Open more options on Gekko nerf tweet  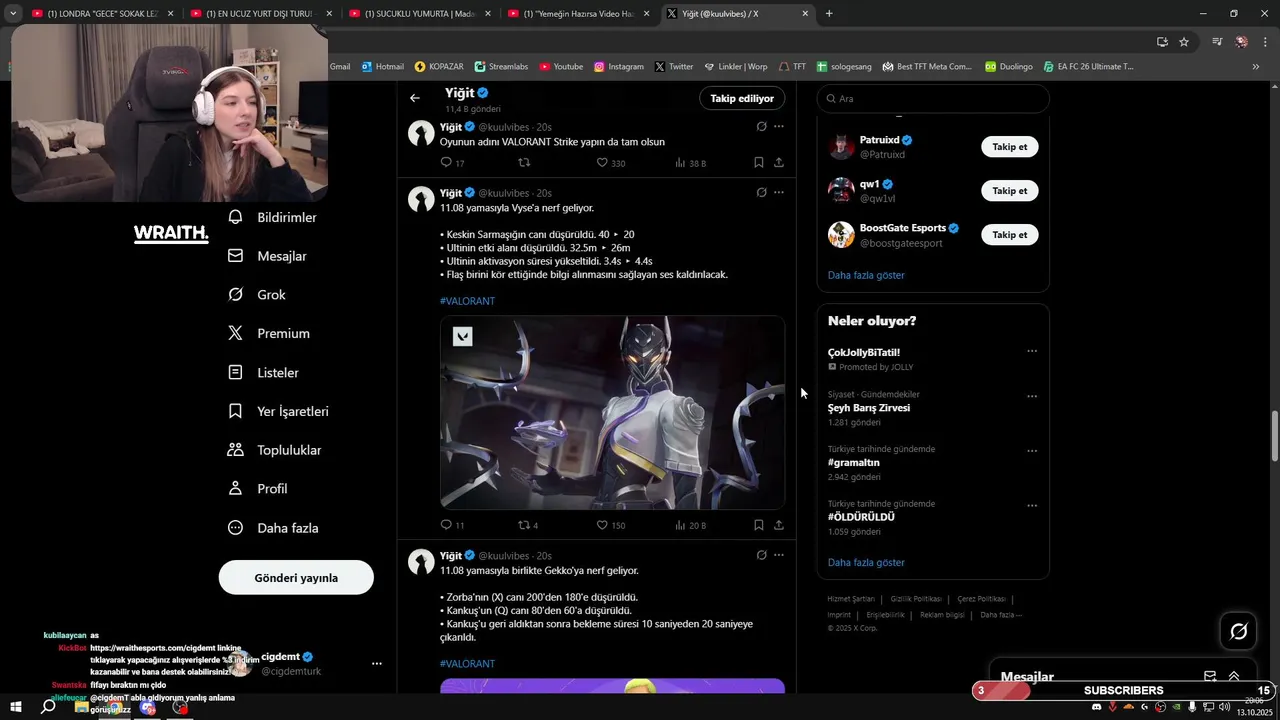(779, 555)
